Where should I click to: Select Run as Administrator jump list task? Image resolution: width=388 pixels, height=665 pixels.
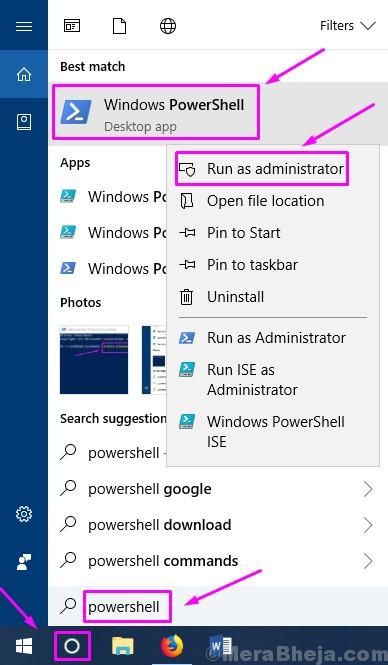pos(273,338)
